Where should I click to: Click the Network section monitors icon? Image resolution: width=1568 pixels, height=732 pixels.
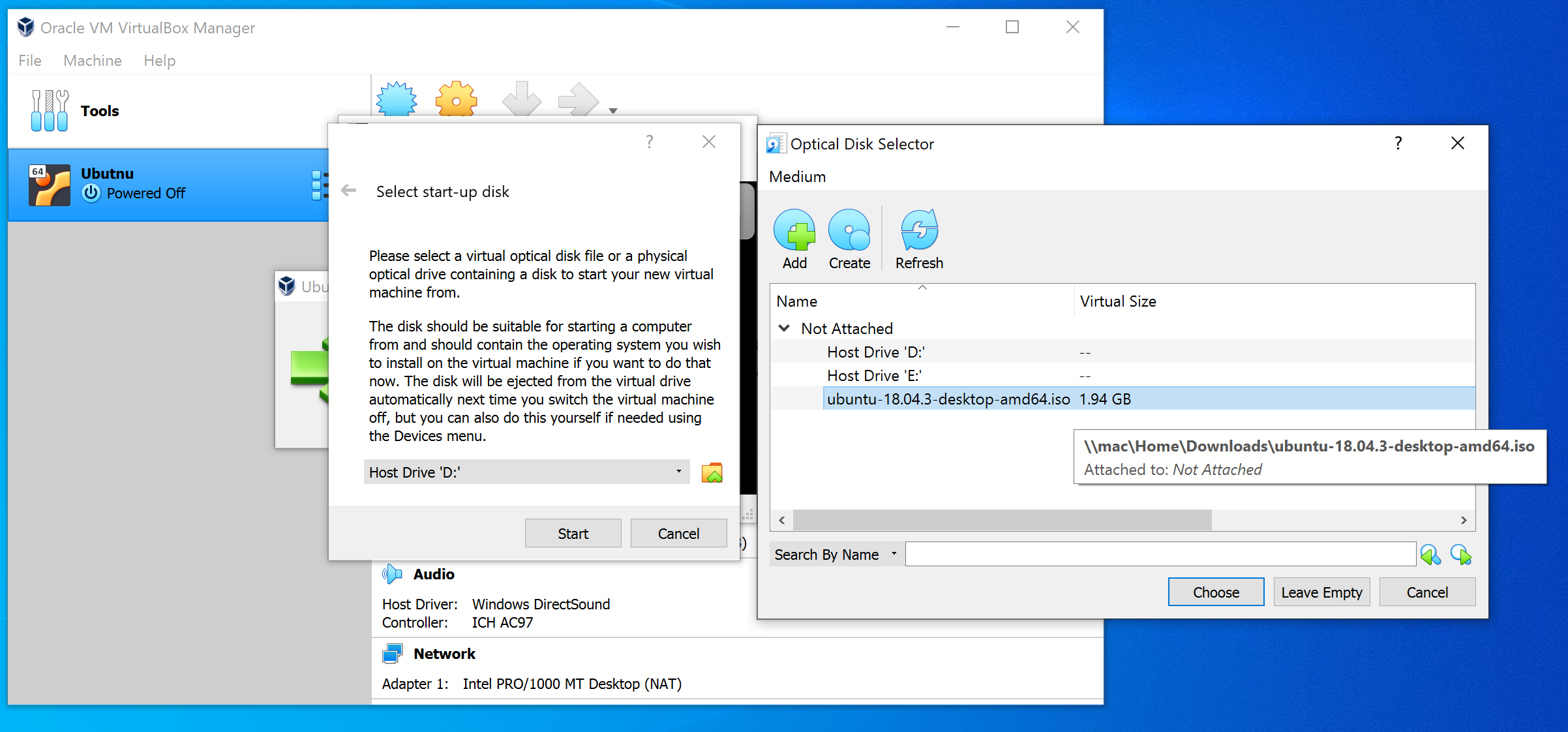[392, 654]
